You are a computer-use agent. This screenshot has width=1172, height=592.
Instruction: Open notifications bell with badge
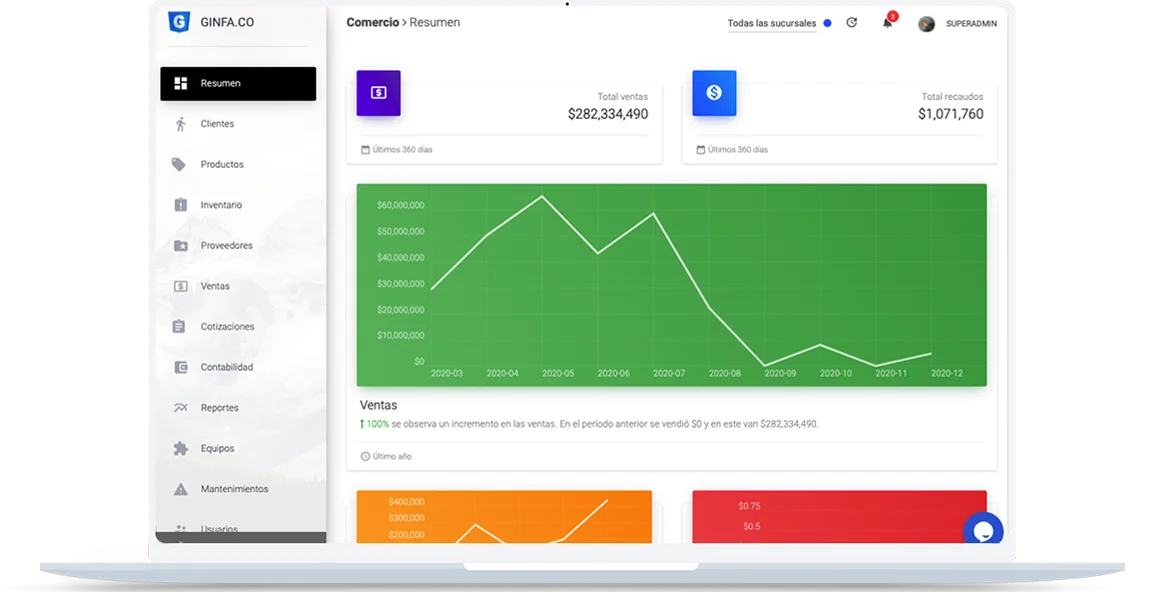[888, 22]
